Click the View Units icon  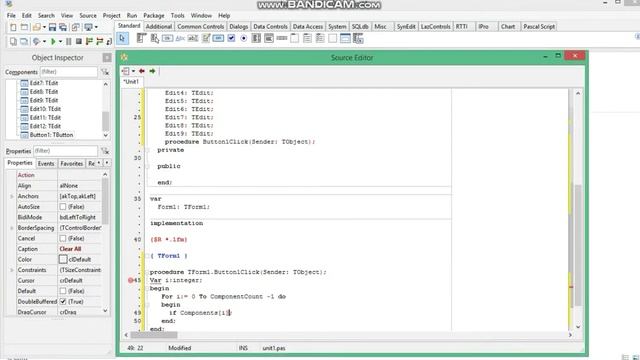click(x=13, y=41)
